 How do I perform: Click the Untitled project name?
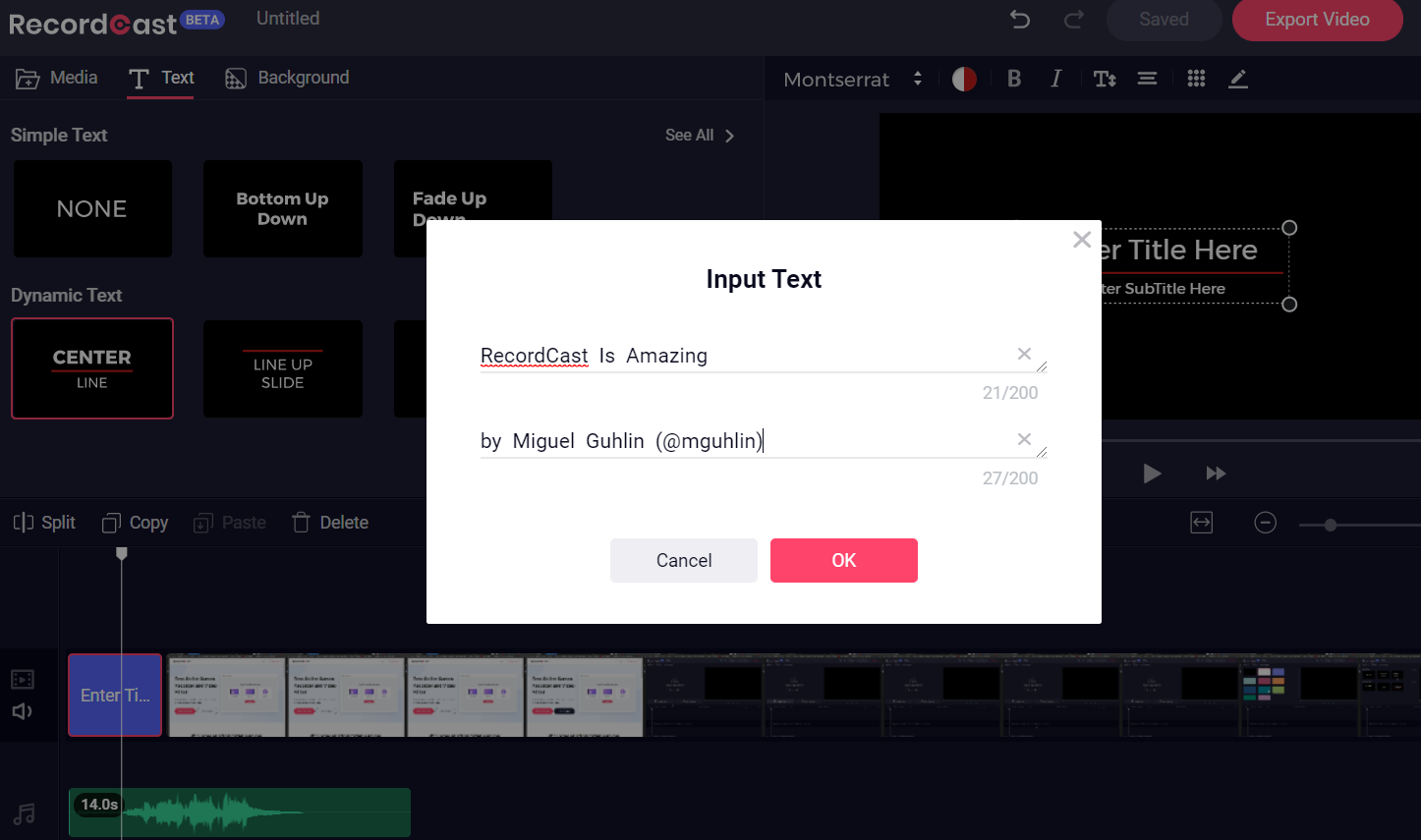pyautogui.click(x=288, y=19)
